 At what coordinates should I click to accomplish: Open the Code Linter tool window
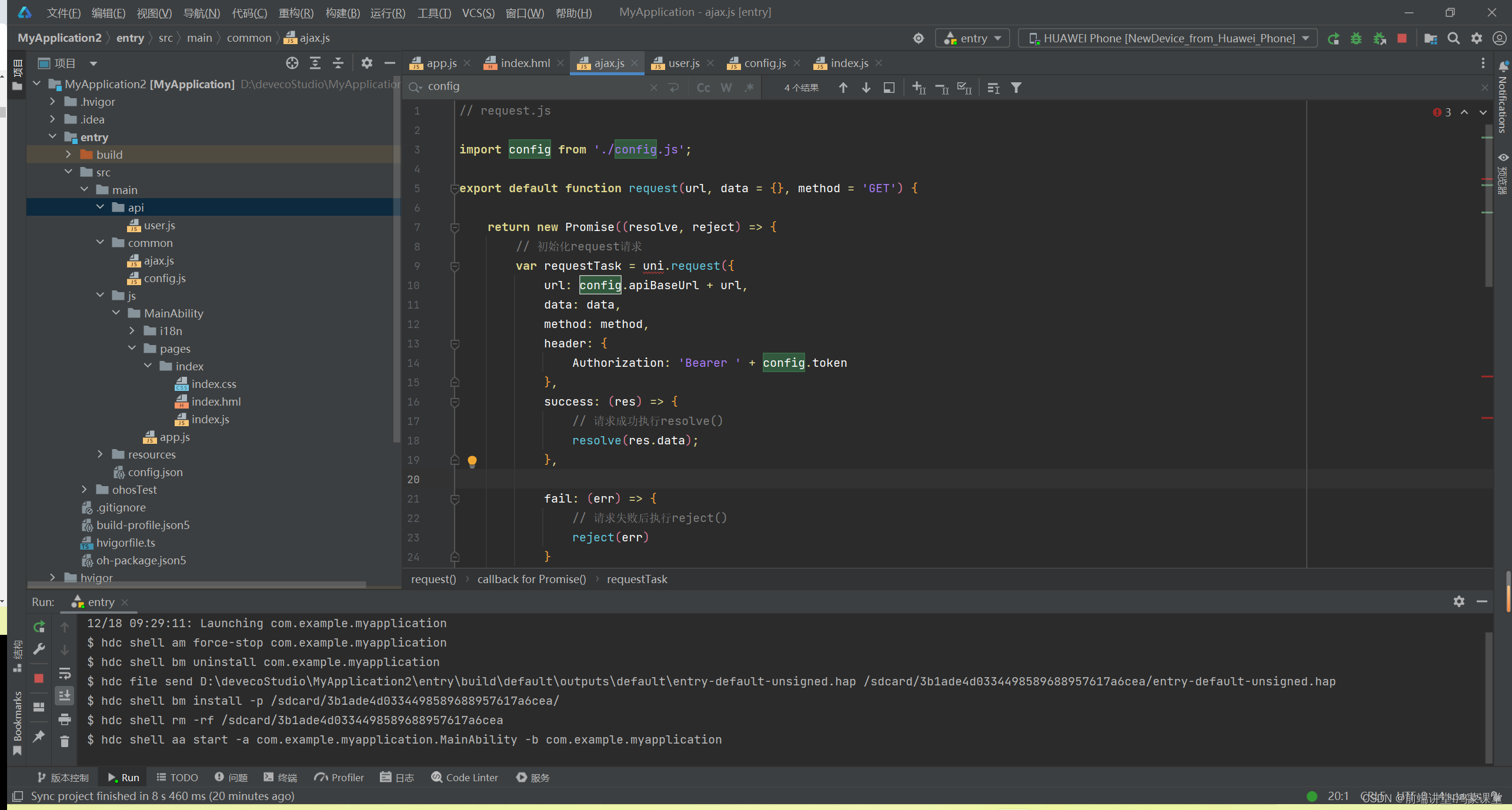(x=465, y=777)
